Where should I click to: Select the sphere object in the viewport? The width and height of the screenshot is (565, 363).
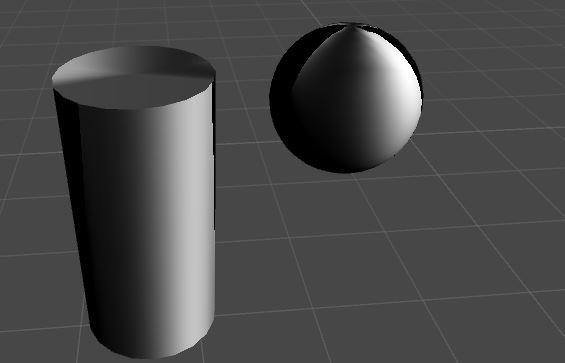coord(346,98)
